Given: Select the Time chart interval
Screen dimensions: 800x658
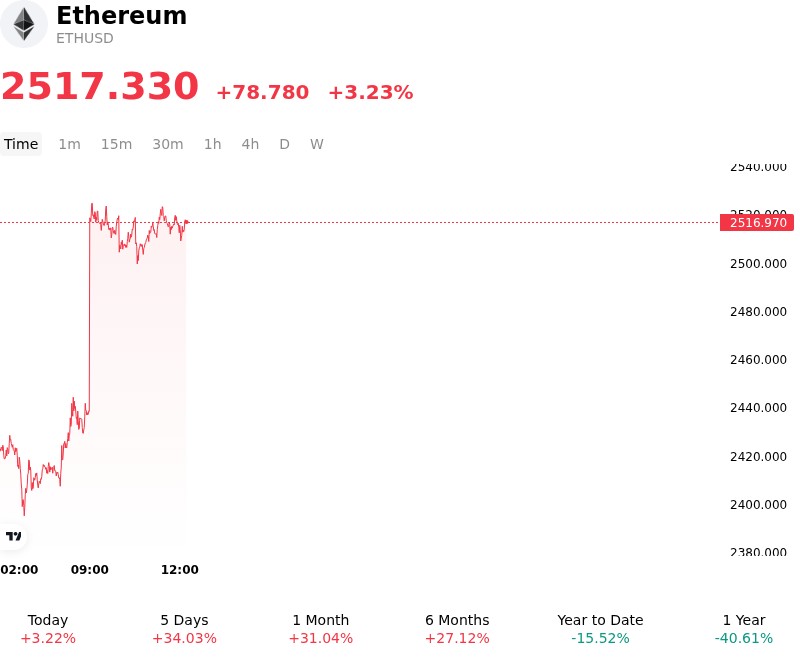Looking at the screenshot, I should 21,144.
